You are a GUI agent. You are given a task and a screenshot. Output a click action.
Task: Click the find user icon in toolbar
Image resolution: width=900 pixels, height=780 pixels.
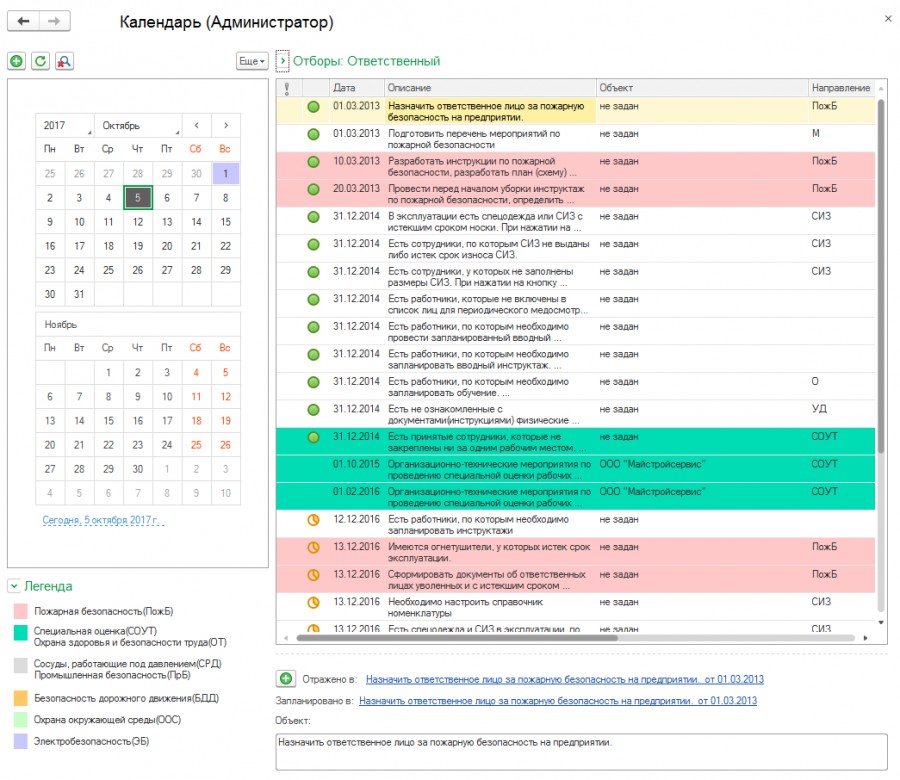tap(64, 61)
